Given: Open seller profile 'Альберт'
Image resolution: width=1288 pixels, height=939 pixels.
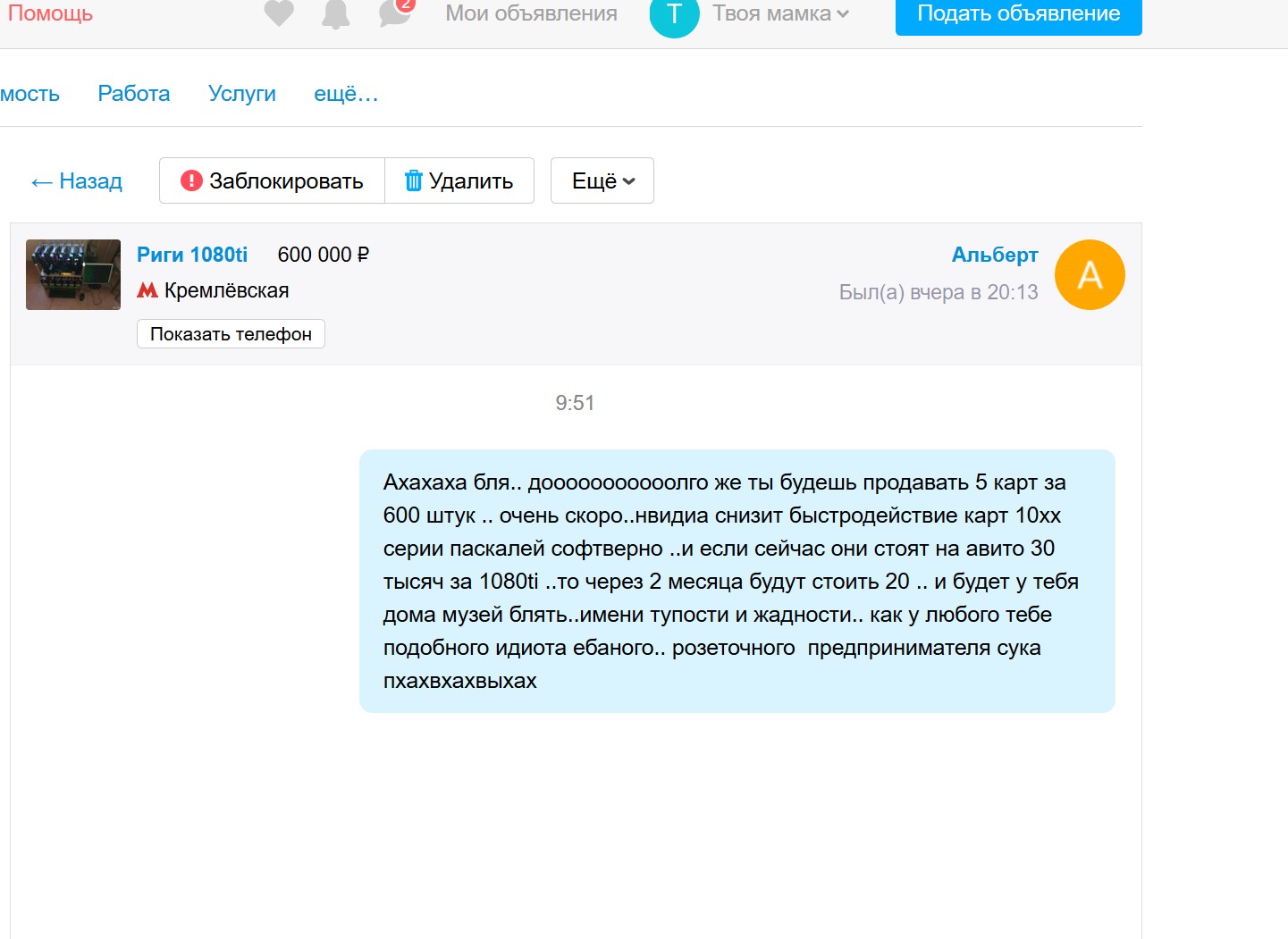Looking at the screenshot, I should pos(994,256).
